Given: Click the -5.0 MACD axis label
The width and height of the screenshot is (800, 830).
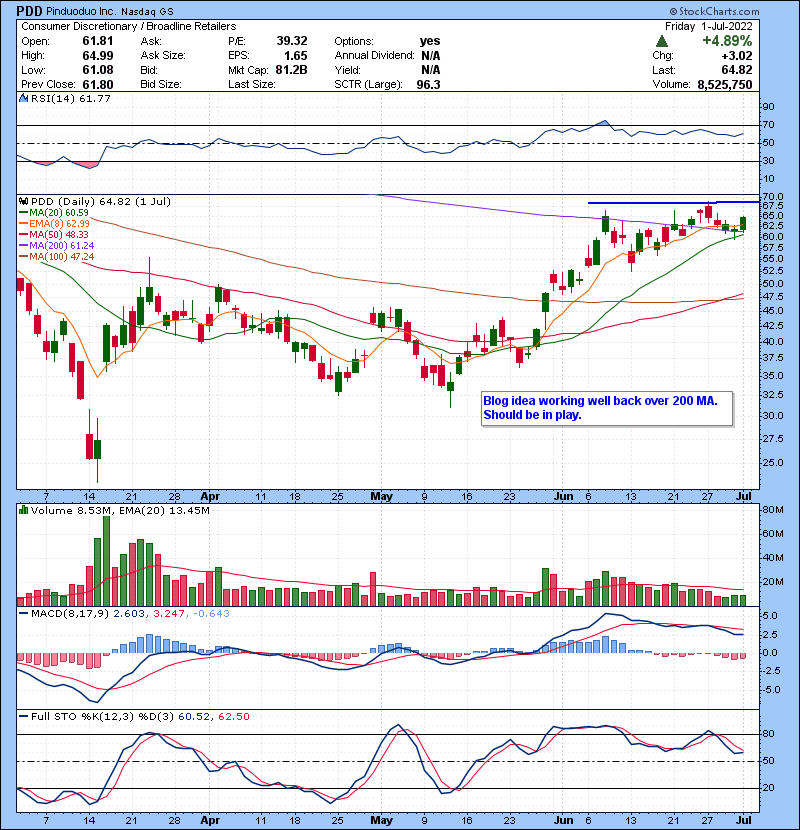Looking at the screenshot, I should tap(770, 690).
